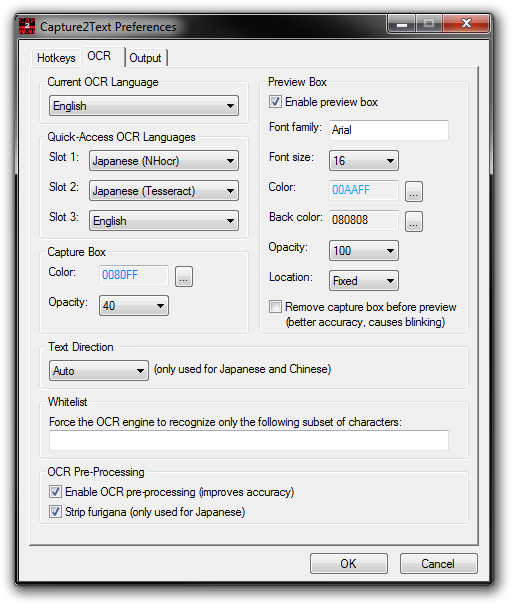Select the OCR tab

[x=103, y=57]
